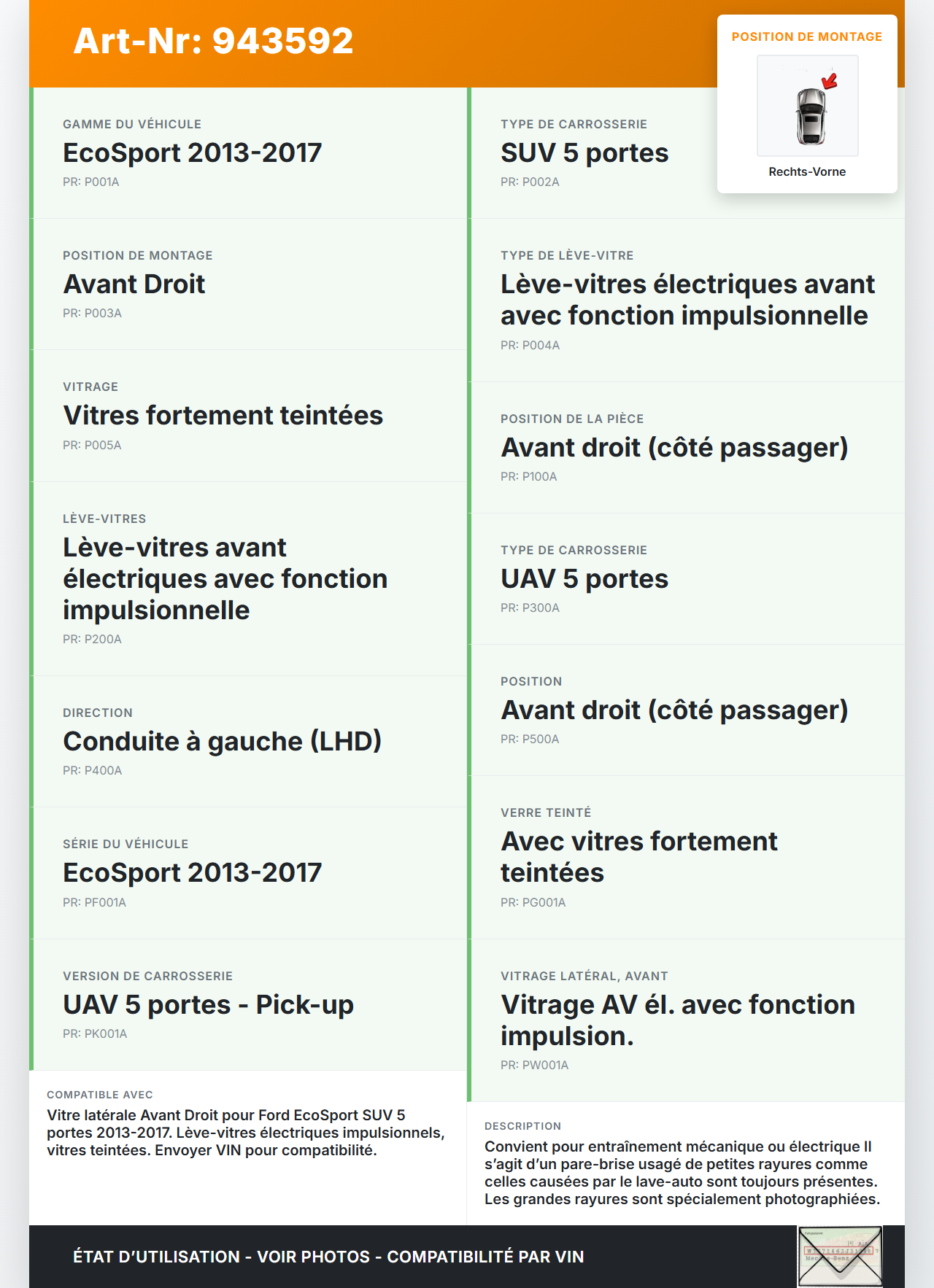Image resolution: width=934 pixels, height=1288 pixels.
Task: Click the Art-Nr: 943592 heading
Action: coord(213,41)
